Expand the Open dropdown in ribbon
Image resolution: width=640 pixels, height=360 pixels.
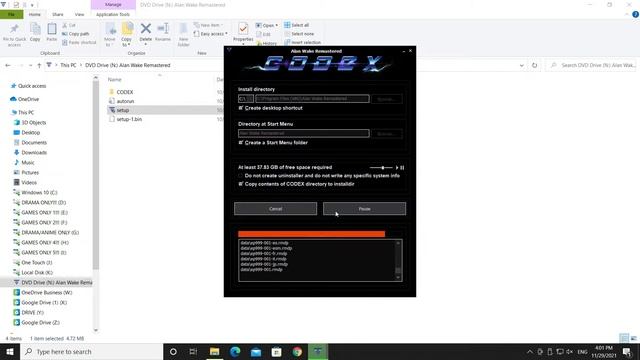pyautogui.click(x=277, y=25)
